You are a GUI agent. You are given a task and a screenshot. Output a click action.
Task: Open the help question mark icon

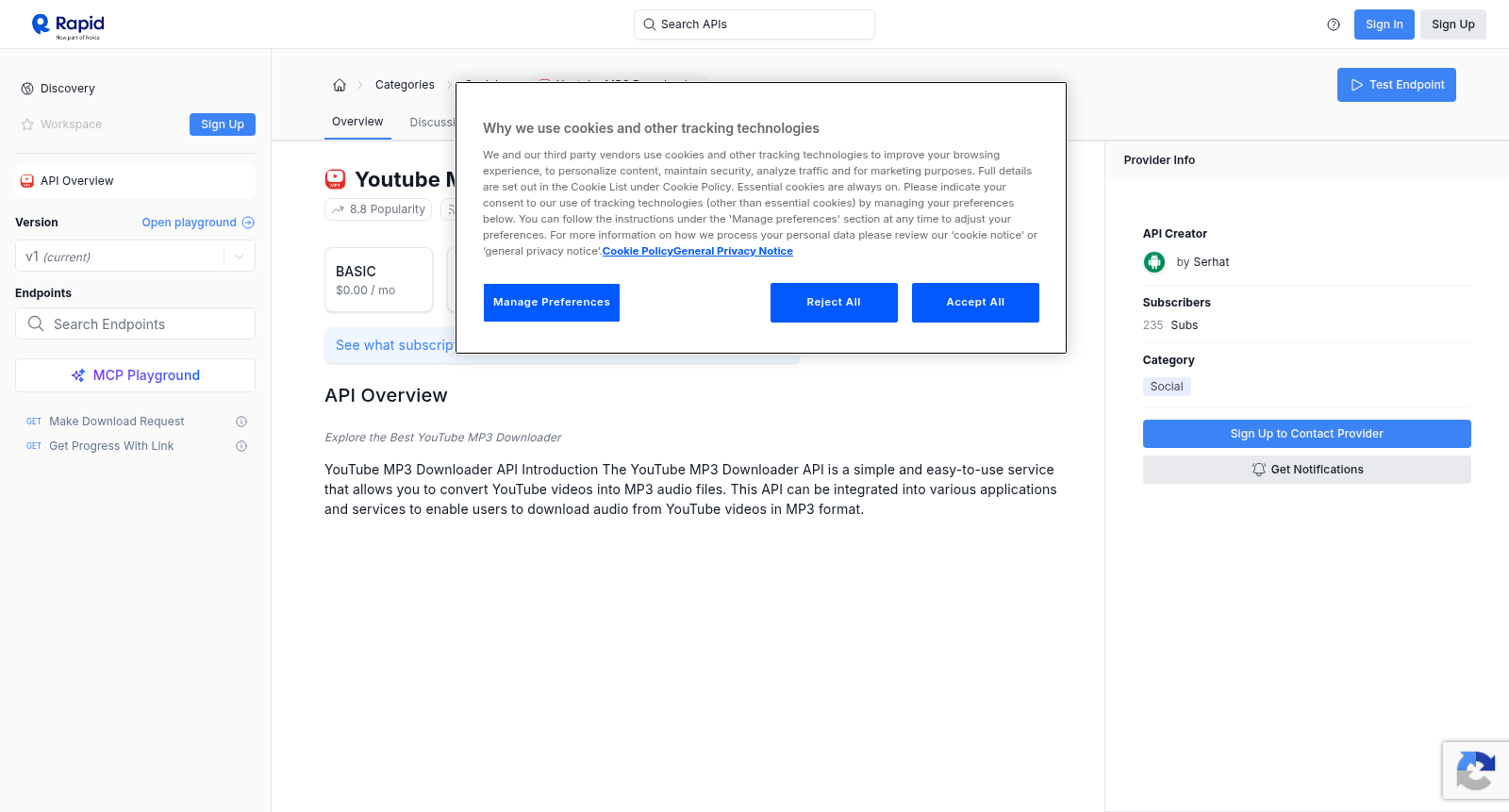1334,25
